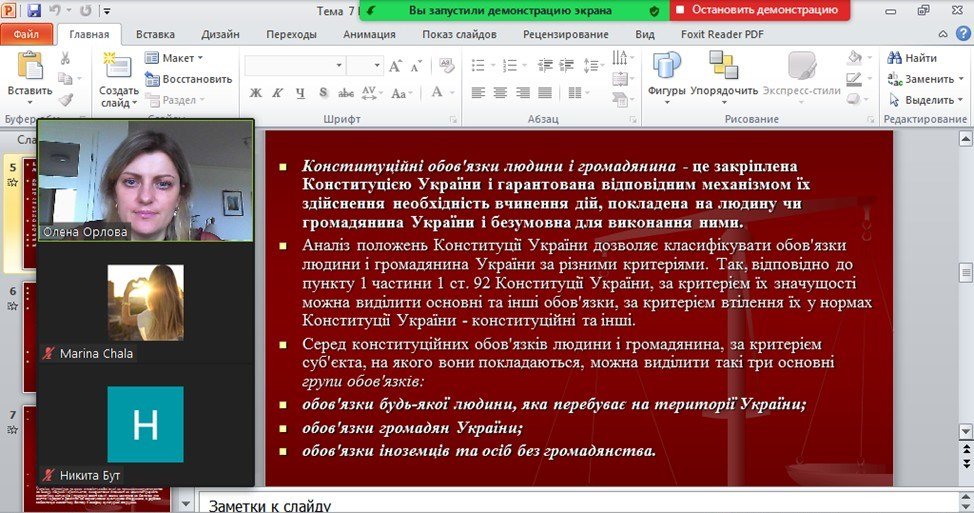The image size is (974, 513).
Task: Click Остановить демонстрацию button
Action: 759,10
